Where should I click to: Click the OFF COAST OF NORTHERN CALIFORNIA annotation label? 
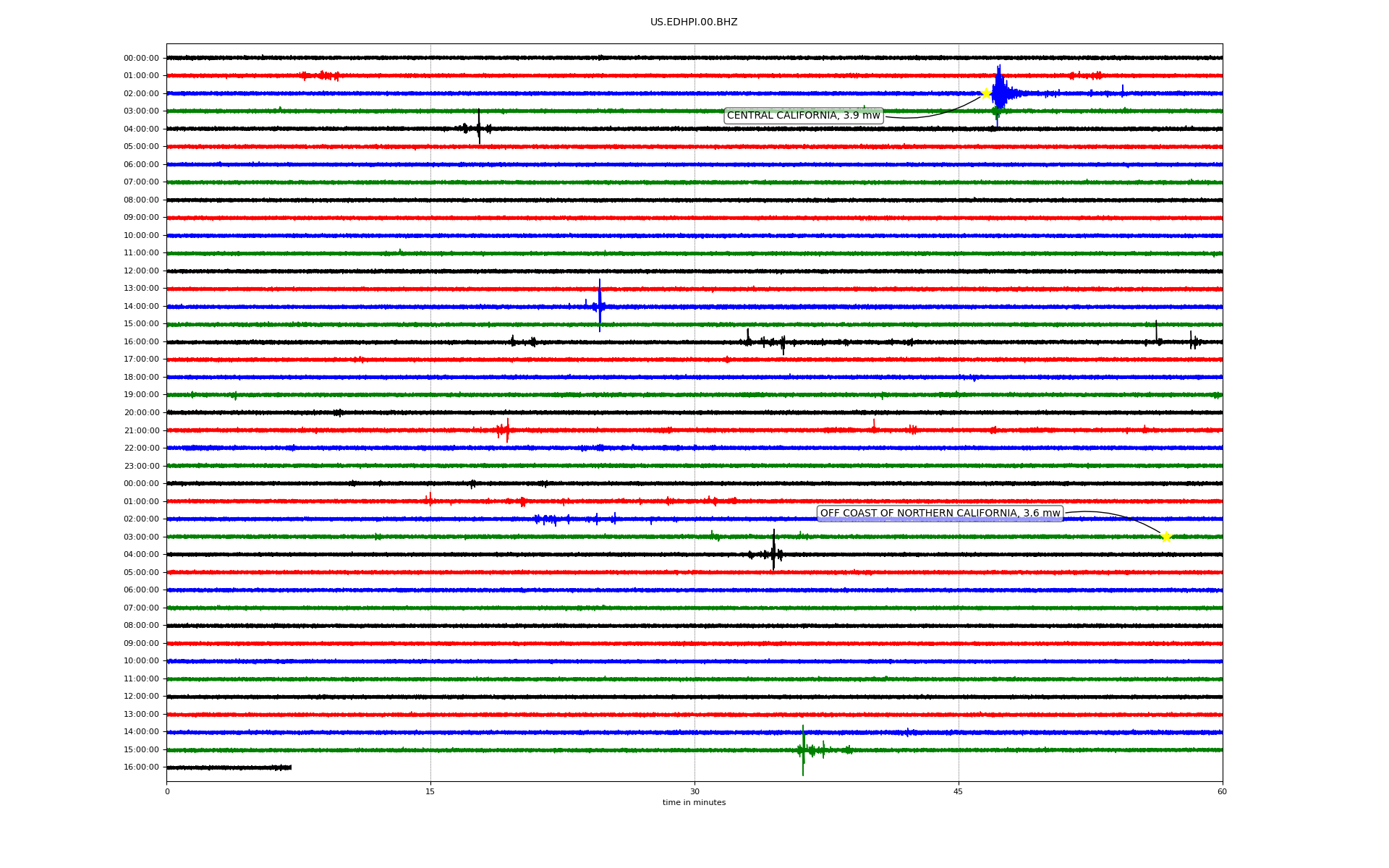[x=939, y=514]
